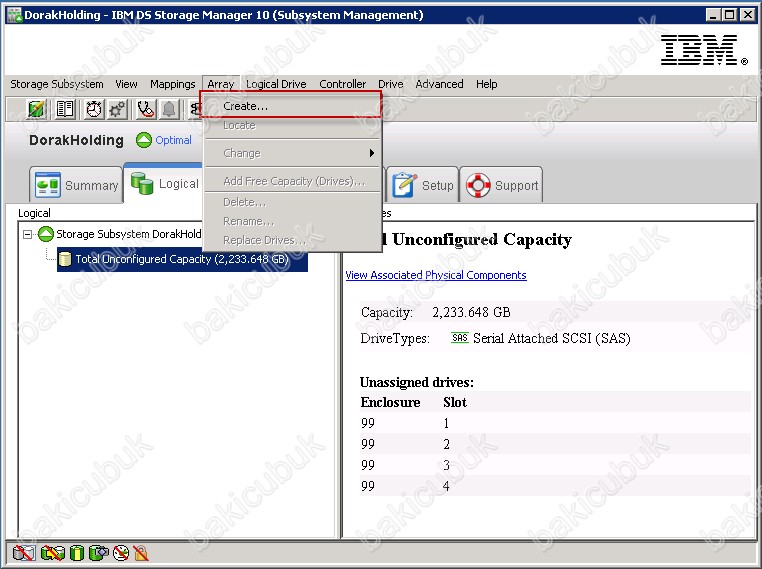Screen dimensions: 762x569
Task: Click Add Free Capacity (Drives)... menu entry
Action: (x=292, y=181)
